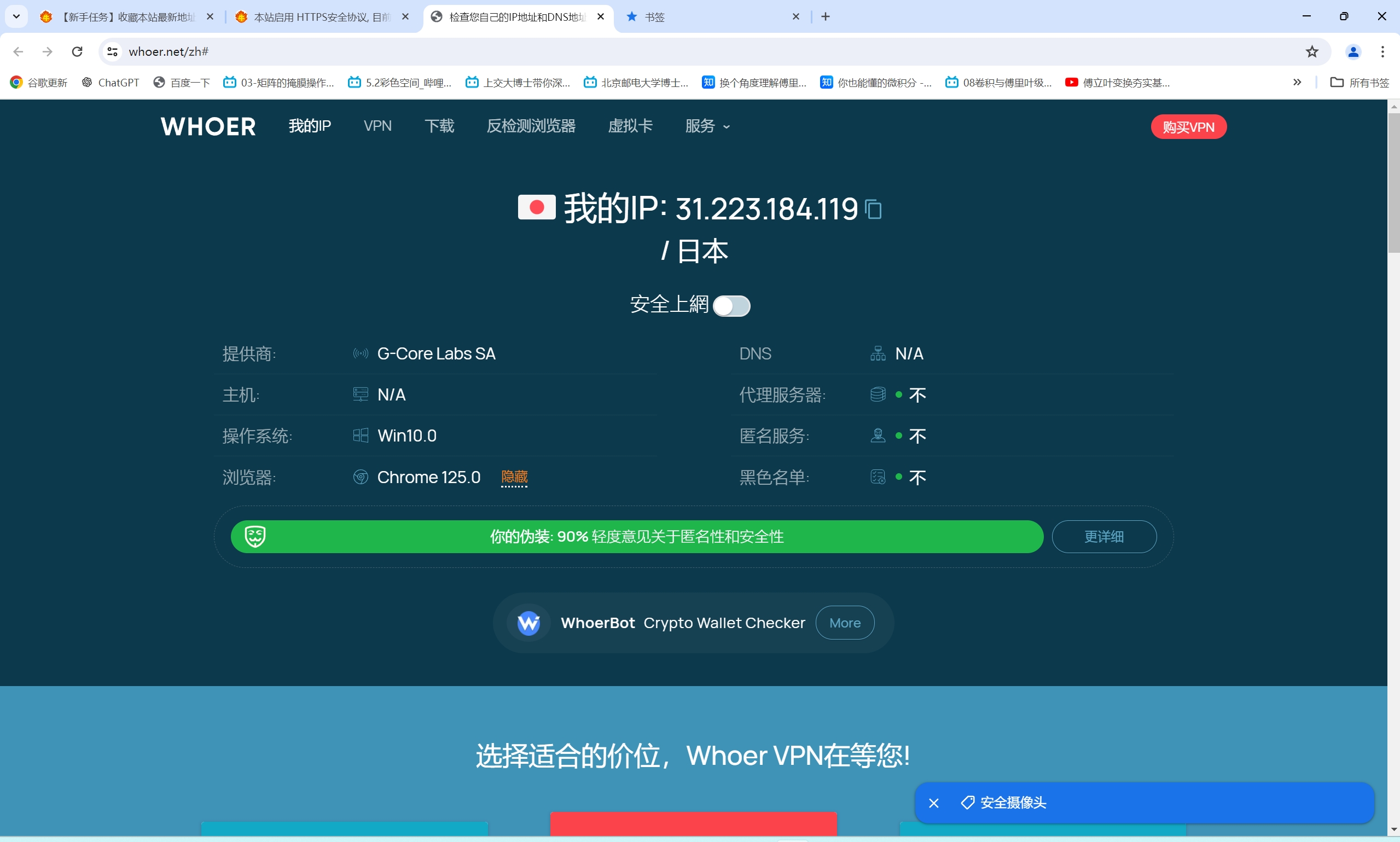Image resolution: width=1400 pixels, height=842 pixels.
Task: Open the 傅立叶变换夯实基 YouTube bookmark
Action: 1118,83
